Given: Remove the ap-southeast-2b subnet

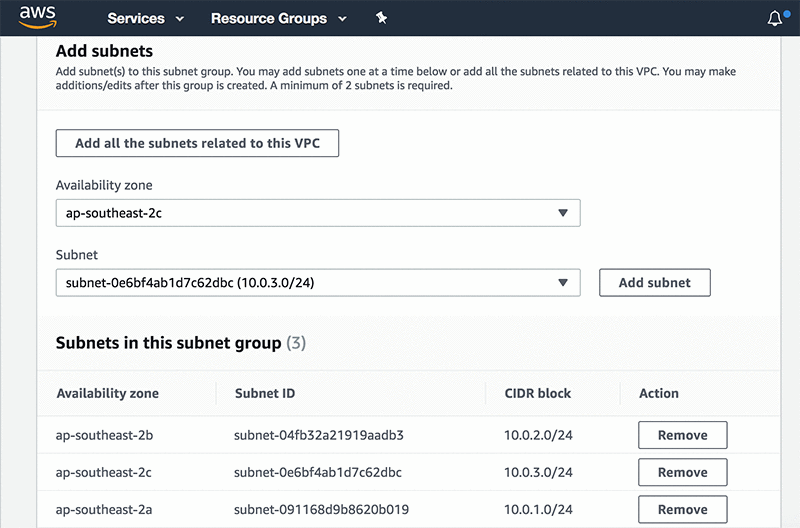Looking at the screenshot, I should pos(682,435).
